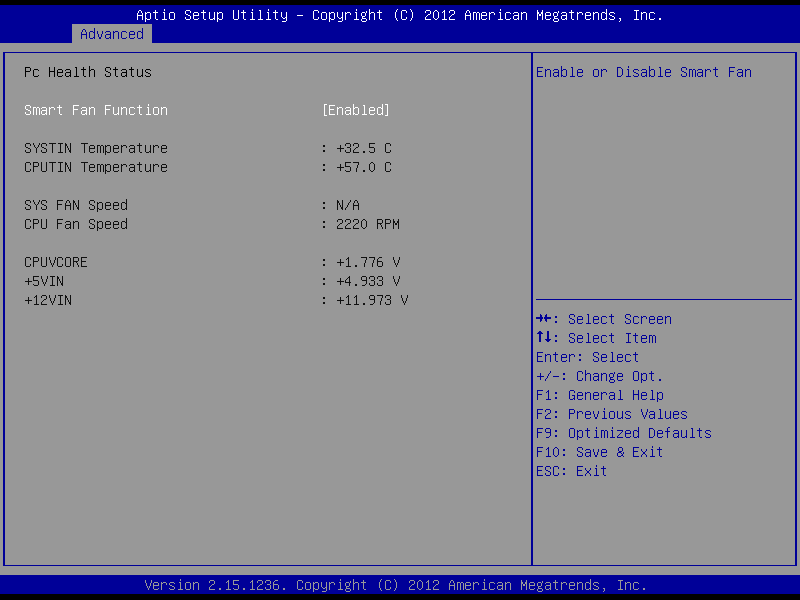Click the up-down arrows Select Item icon
Screen dimensions: 800x600
(545, 338)
